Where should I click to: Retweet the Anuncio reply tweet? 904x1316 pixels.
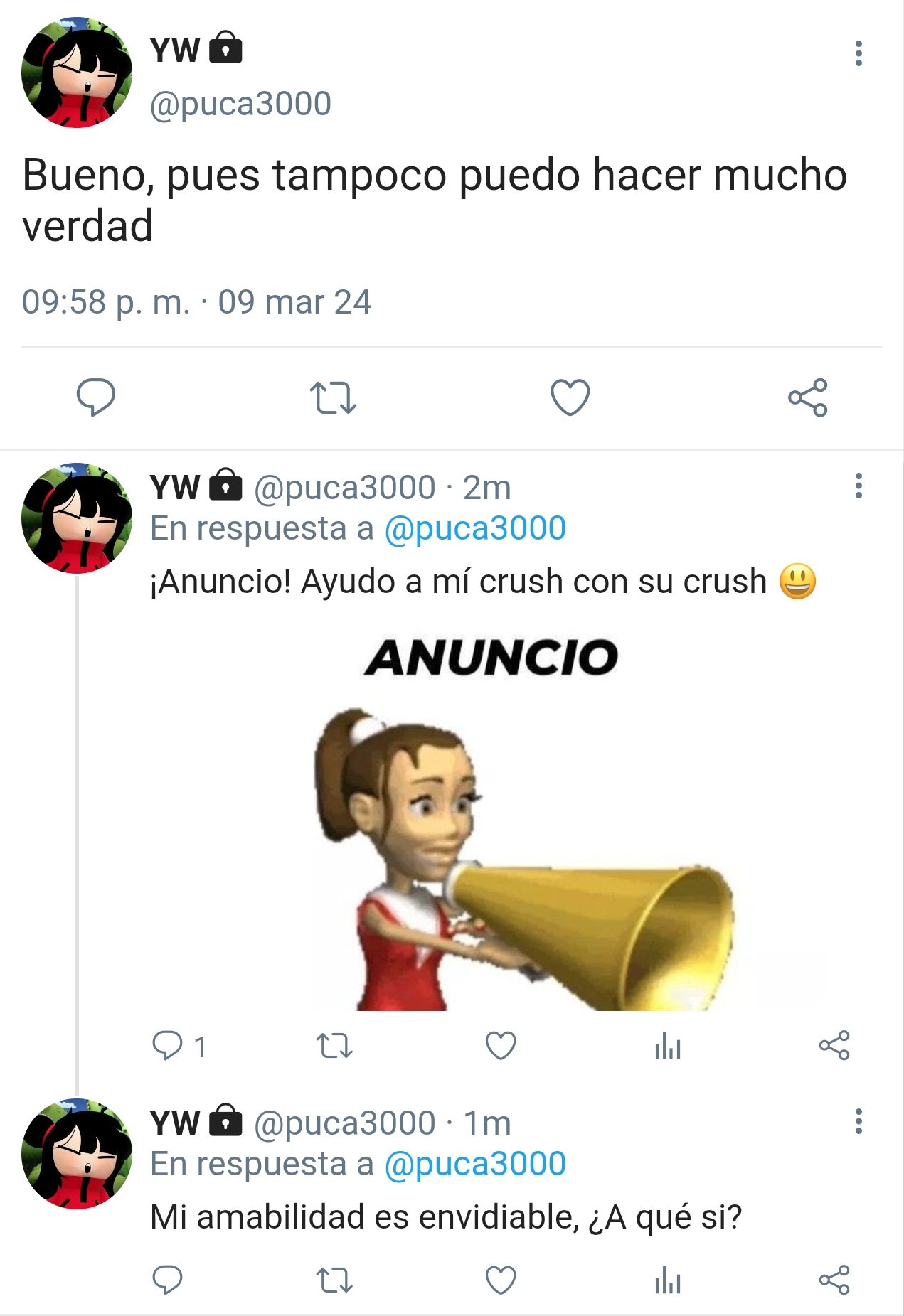tap(334, 1046)
